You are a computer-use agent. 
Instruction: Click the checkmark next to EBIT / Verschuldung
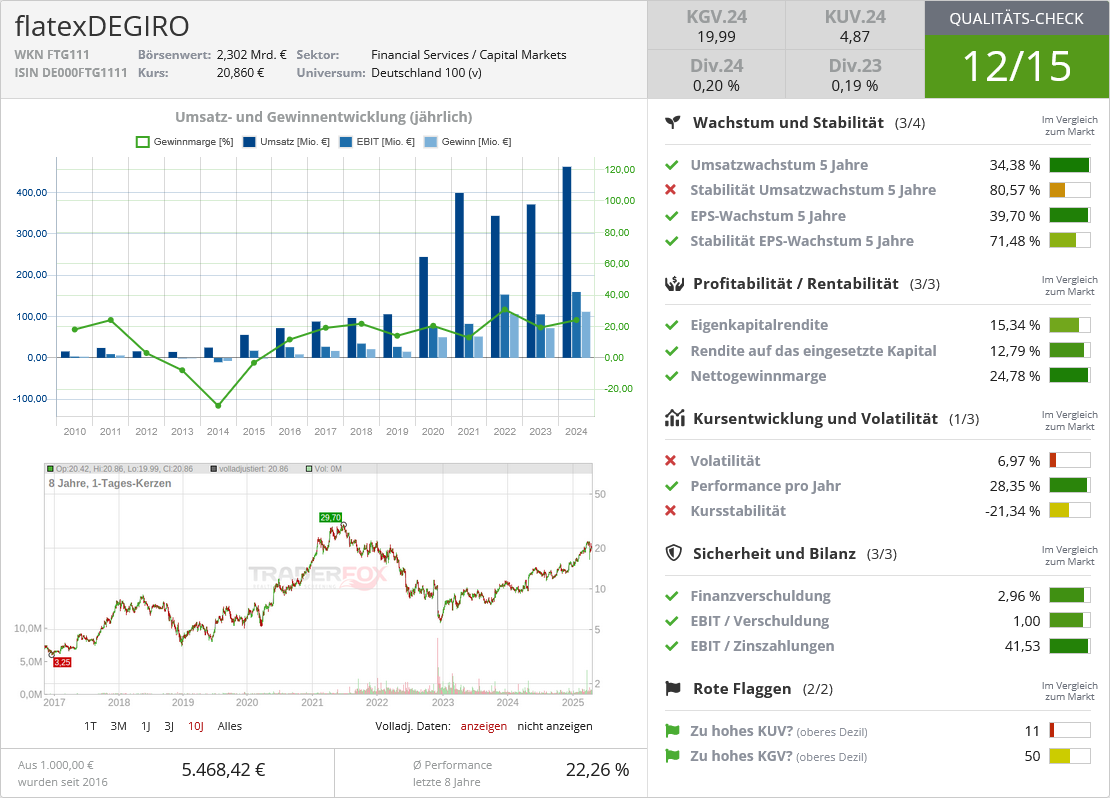(671, 621)
